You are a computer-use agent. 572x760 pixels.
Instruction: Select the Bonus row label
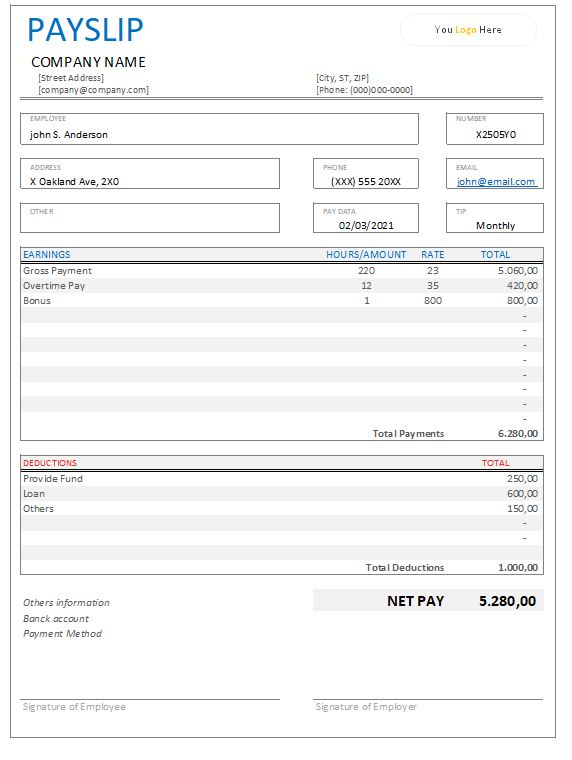click(37, 301)
